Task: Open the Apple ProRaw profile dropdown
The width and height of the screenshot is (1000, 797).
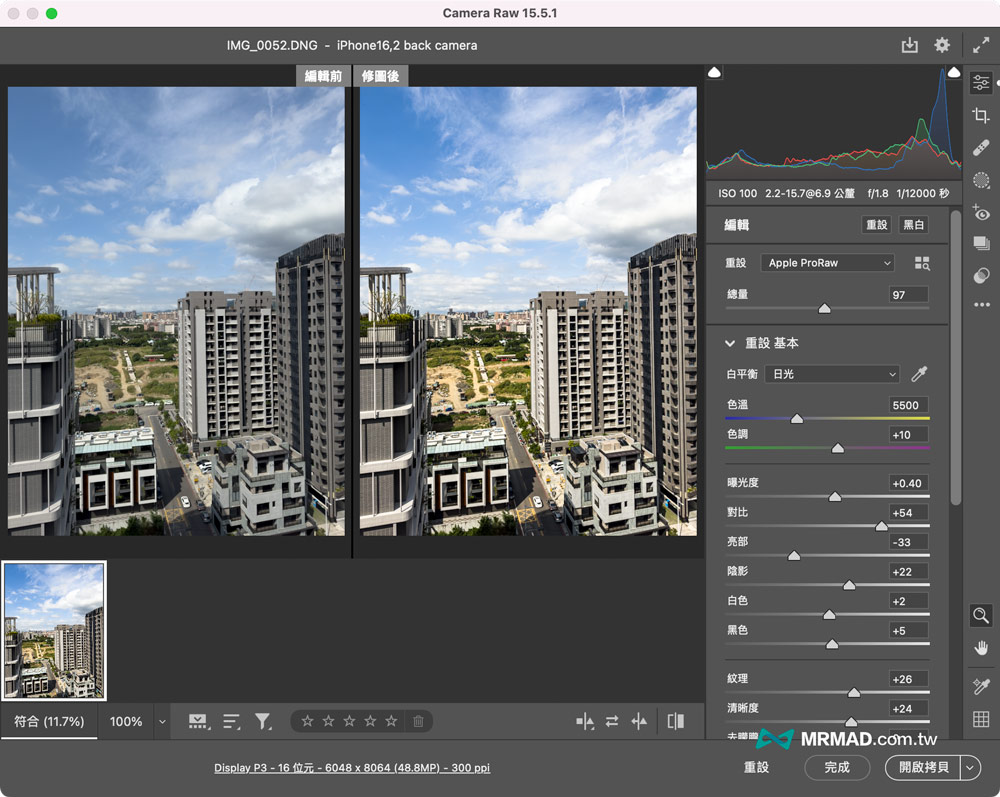Action: click(x=829, y=263)
